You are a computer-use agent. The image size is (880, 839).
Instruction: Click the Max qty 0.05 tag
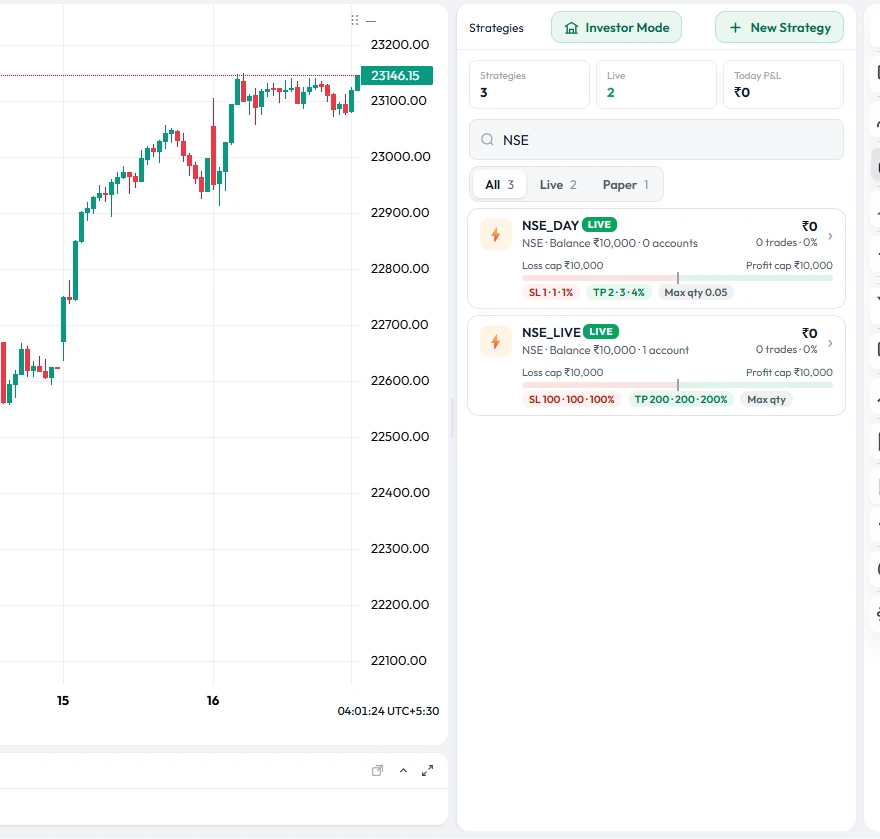click(695, 292)
